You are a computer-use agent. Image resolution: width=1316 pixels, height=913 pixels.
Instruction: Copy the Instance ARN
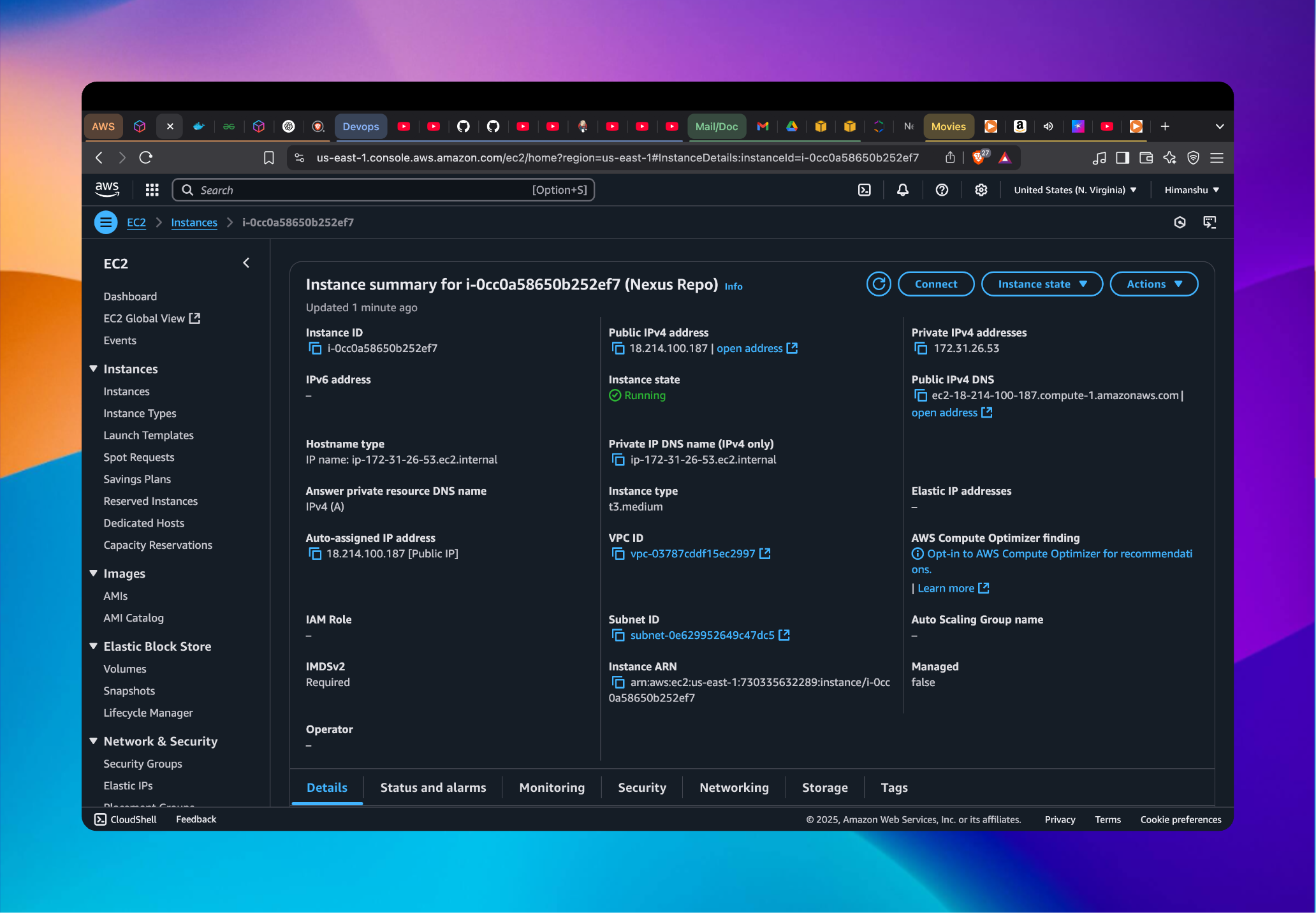pyautogui.click(x=618, y=682)
